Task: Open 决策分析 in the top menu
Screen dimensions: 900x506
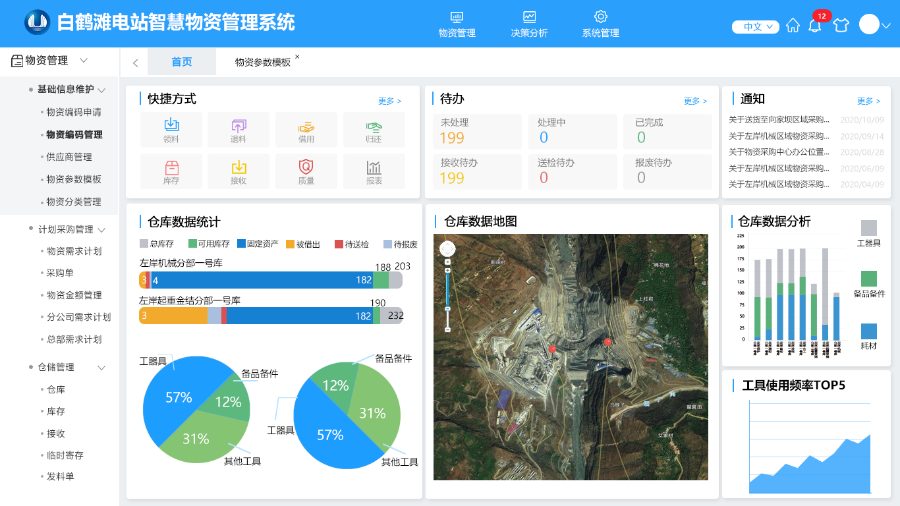Action: click(529, 24)
